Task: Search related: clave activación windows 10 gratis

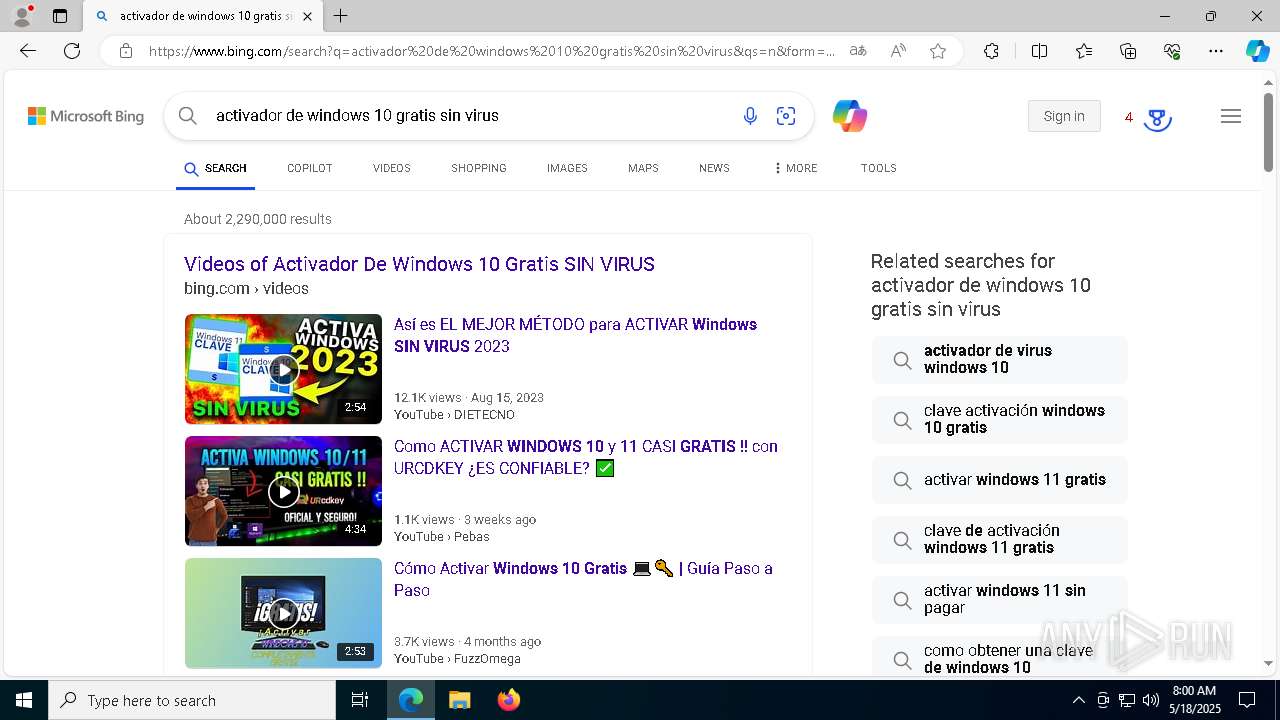Action: [999, 419]
